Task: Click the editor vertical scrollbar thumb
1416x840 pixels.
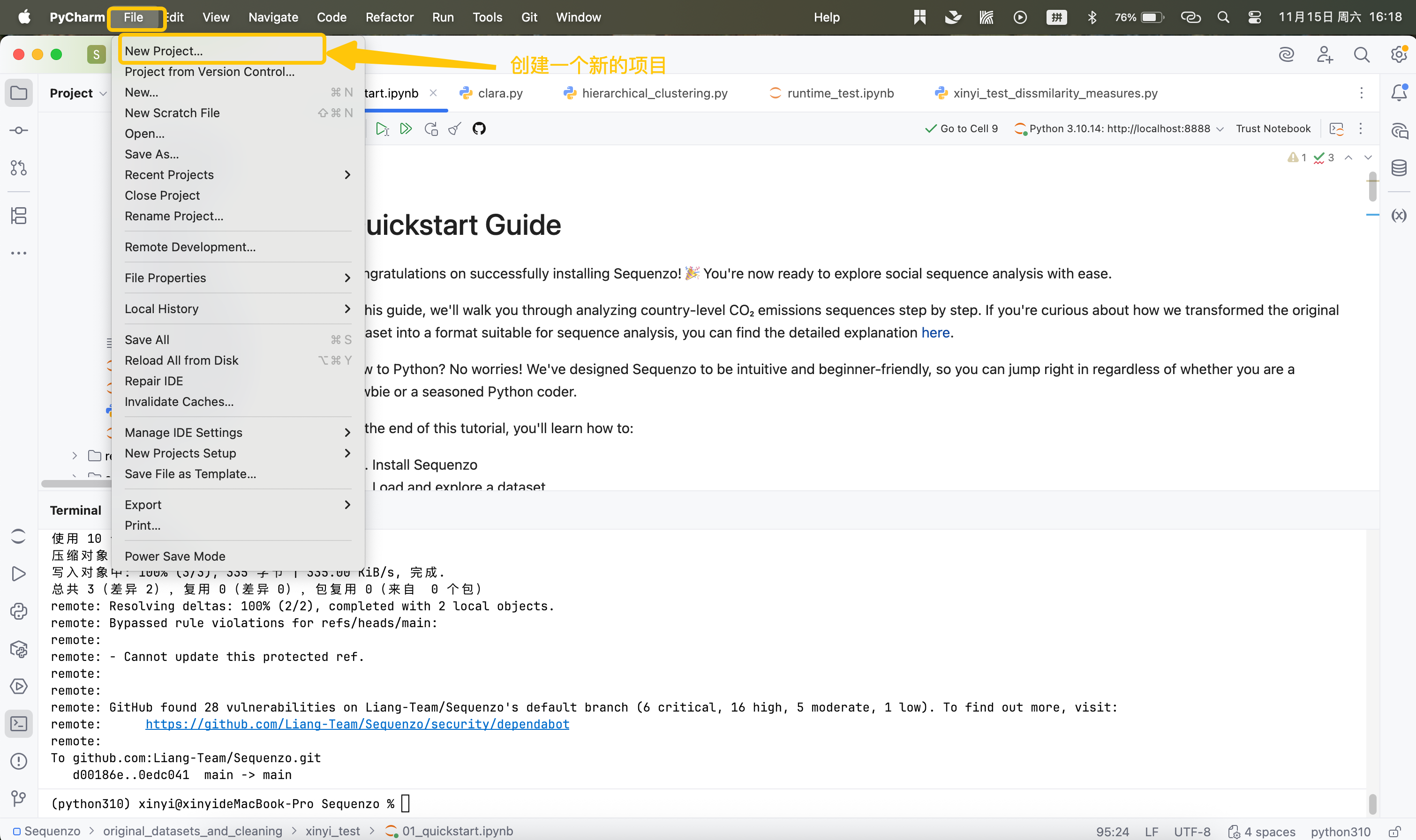Action: pos(1372,187)
